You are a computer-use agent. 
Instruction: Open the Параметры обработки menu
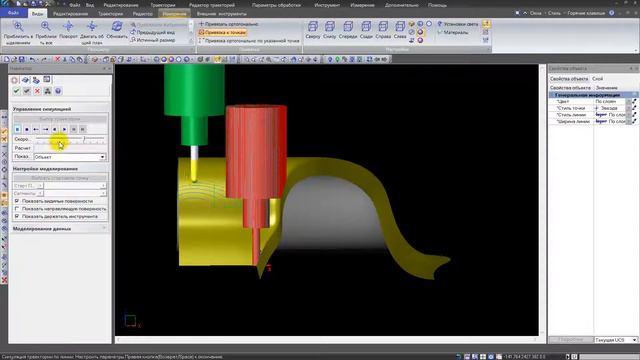click(x=276, y=5)
